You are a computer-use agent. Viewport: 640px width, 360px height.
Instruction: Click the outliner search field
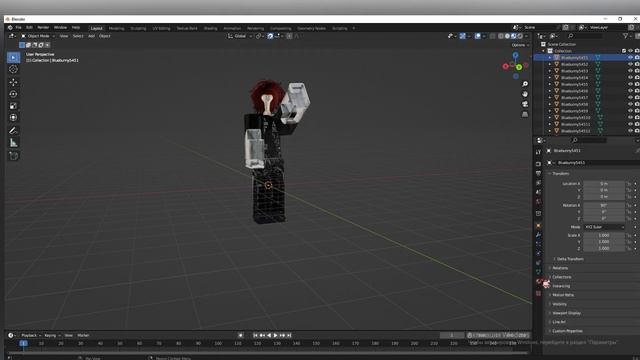tap(586, 36)
